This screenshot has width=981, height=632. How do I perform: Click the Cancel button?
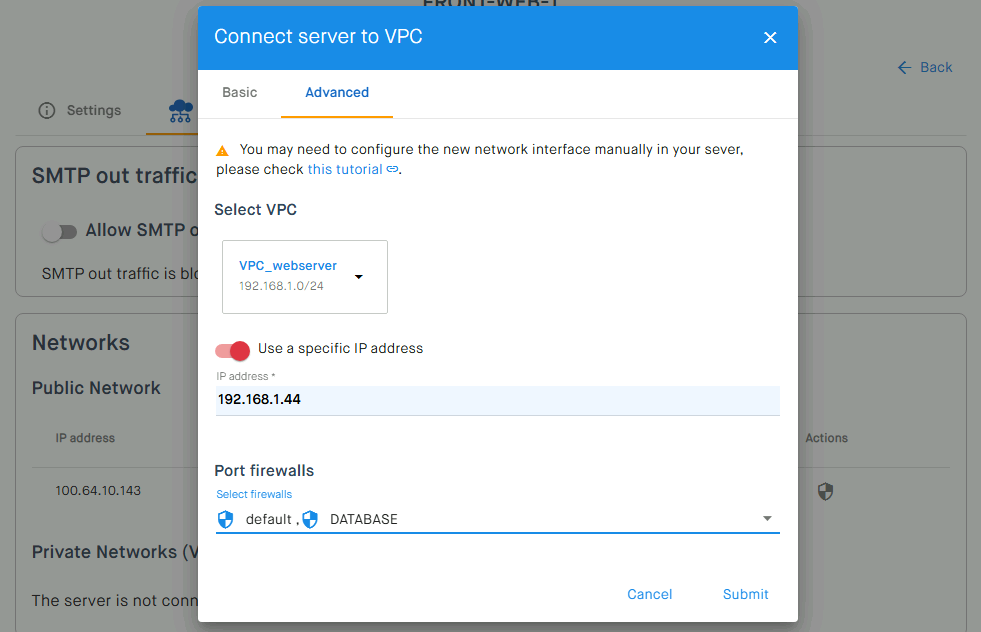tap(649, 594)
